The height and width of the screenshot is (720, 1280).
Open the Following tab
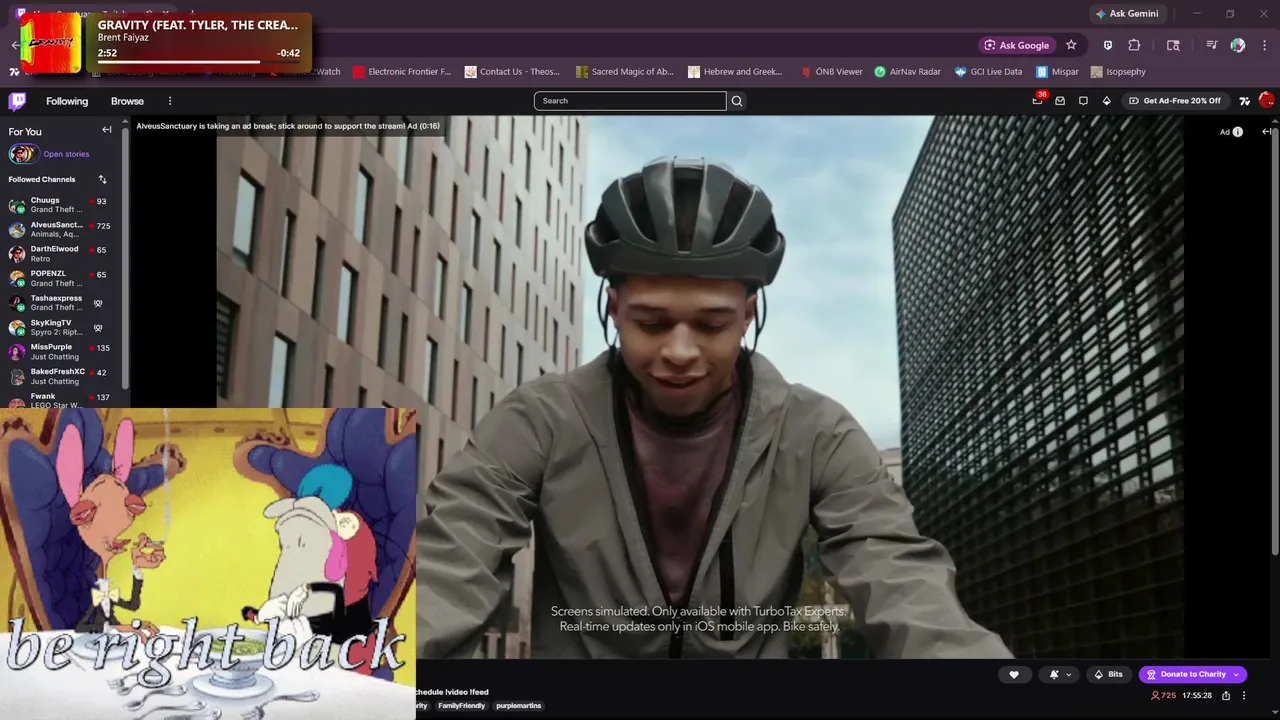pos(67,101)
